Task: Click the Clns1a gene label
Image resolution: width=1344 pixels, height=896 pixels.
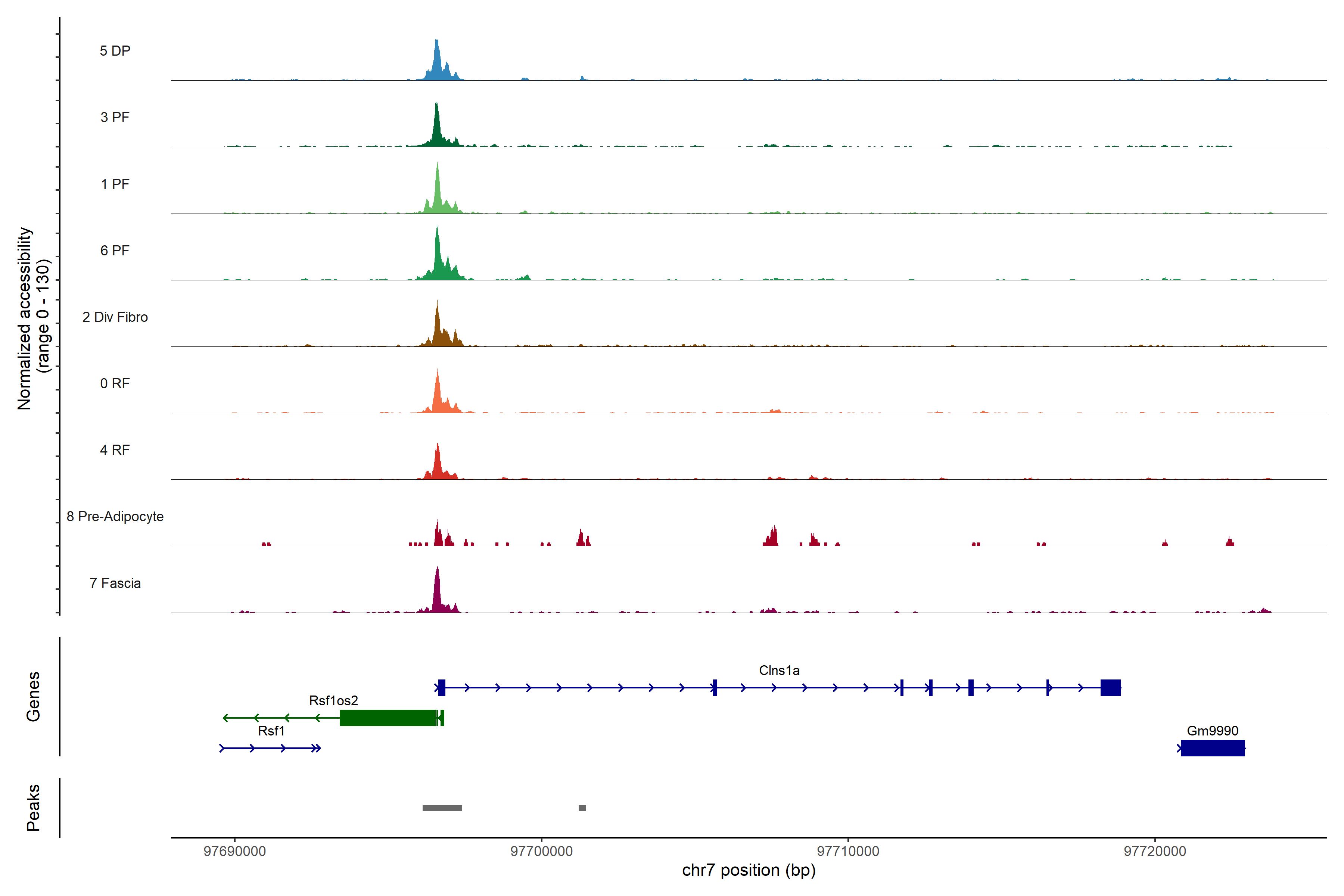Action: [x=779, y=670]
